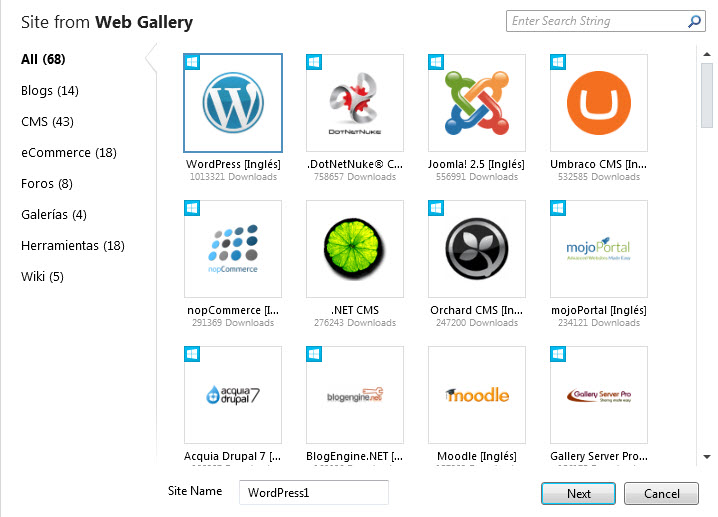The height and width of the screenshot is (517, 718).
Task: Click the scrollbar up arrow
Action: (x=707, y=54)
